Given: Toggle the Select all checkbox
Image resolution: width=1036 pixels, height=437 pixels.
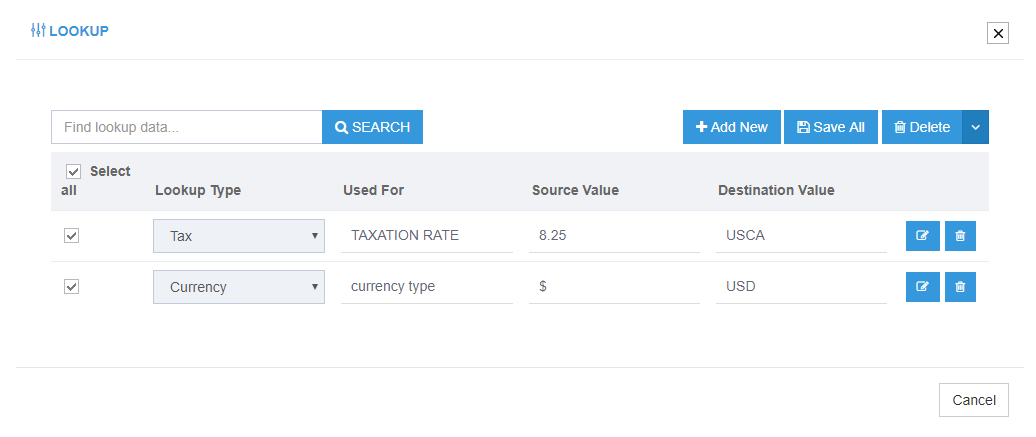Looking at the screenshot, I should click(x=73, y=171).
